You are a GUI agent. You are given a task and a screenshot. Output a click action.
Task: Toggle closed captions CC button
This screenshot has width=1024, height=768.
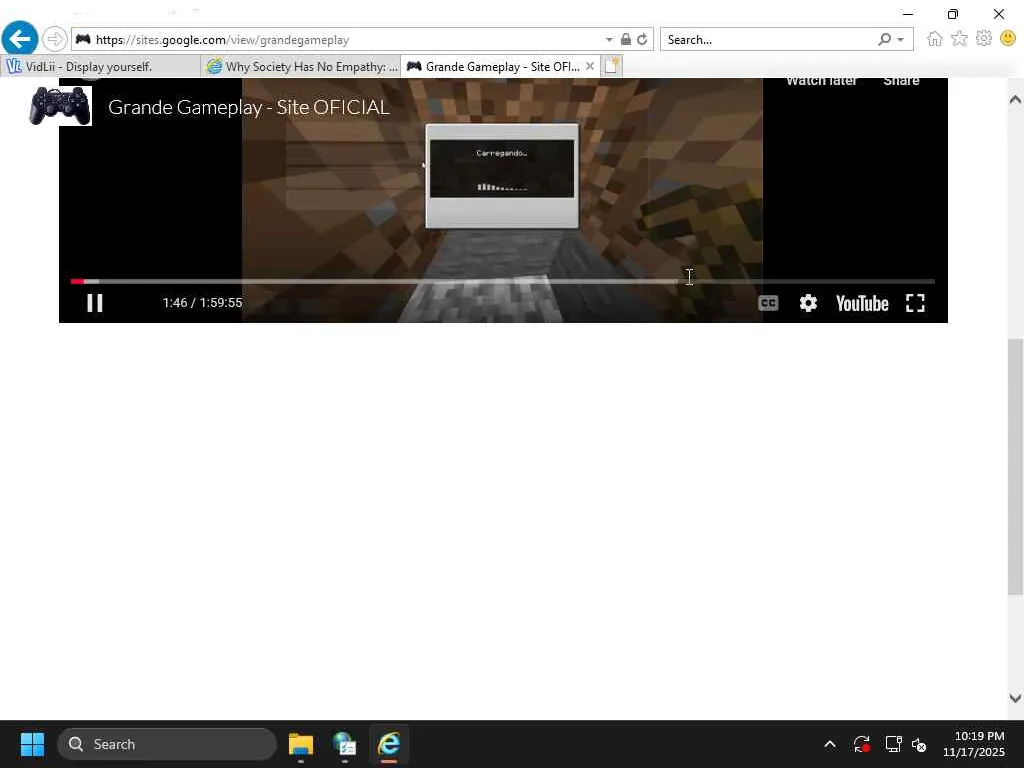pos(768,303)
